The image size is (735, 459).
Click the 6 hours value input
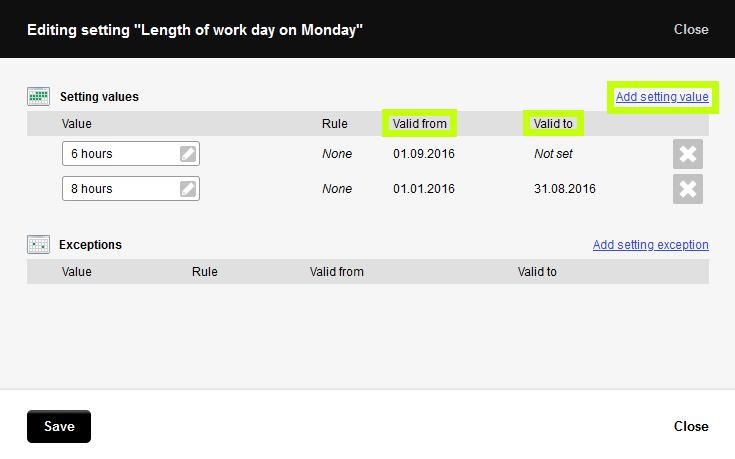coord(118,154)
